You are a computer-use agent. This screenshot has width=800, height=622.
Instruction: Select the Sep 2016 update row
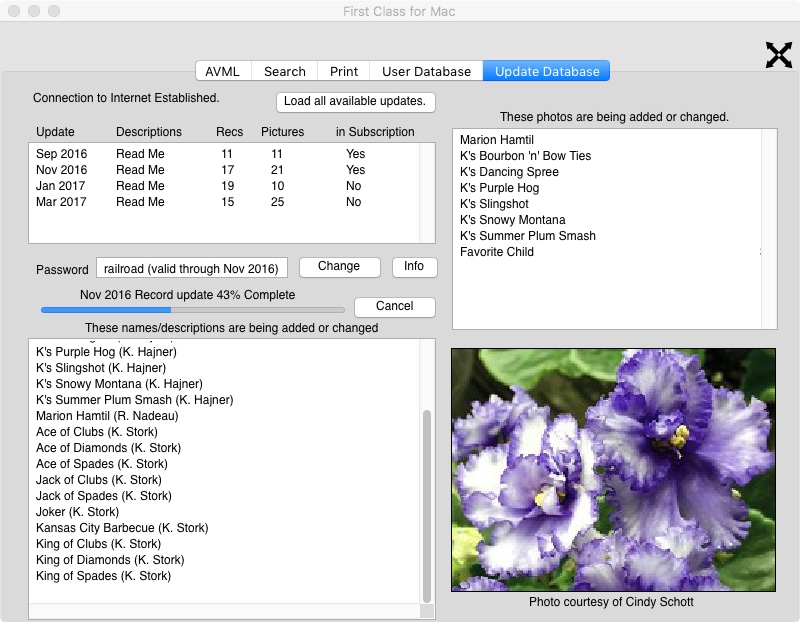(223, 154)
